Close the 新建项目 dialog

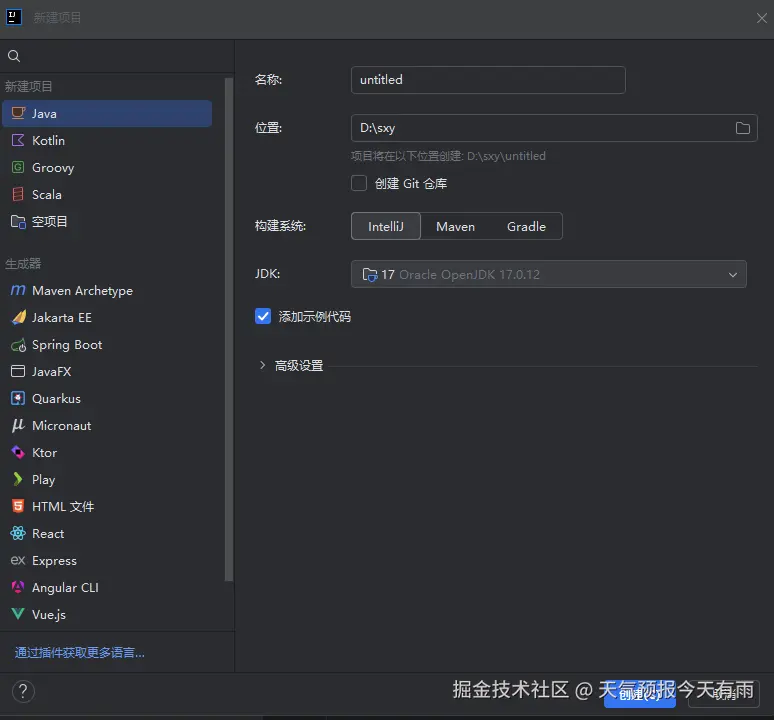click(762, 18)
